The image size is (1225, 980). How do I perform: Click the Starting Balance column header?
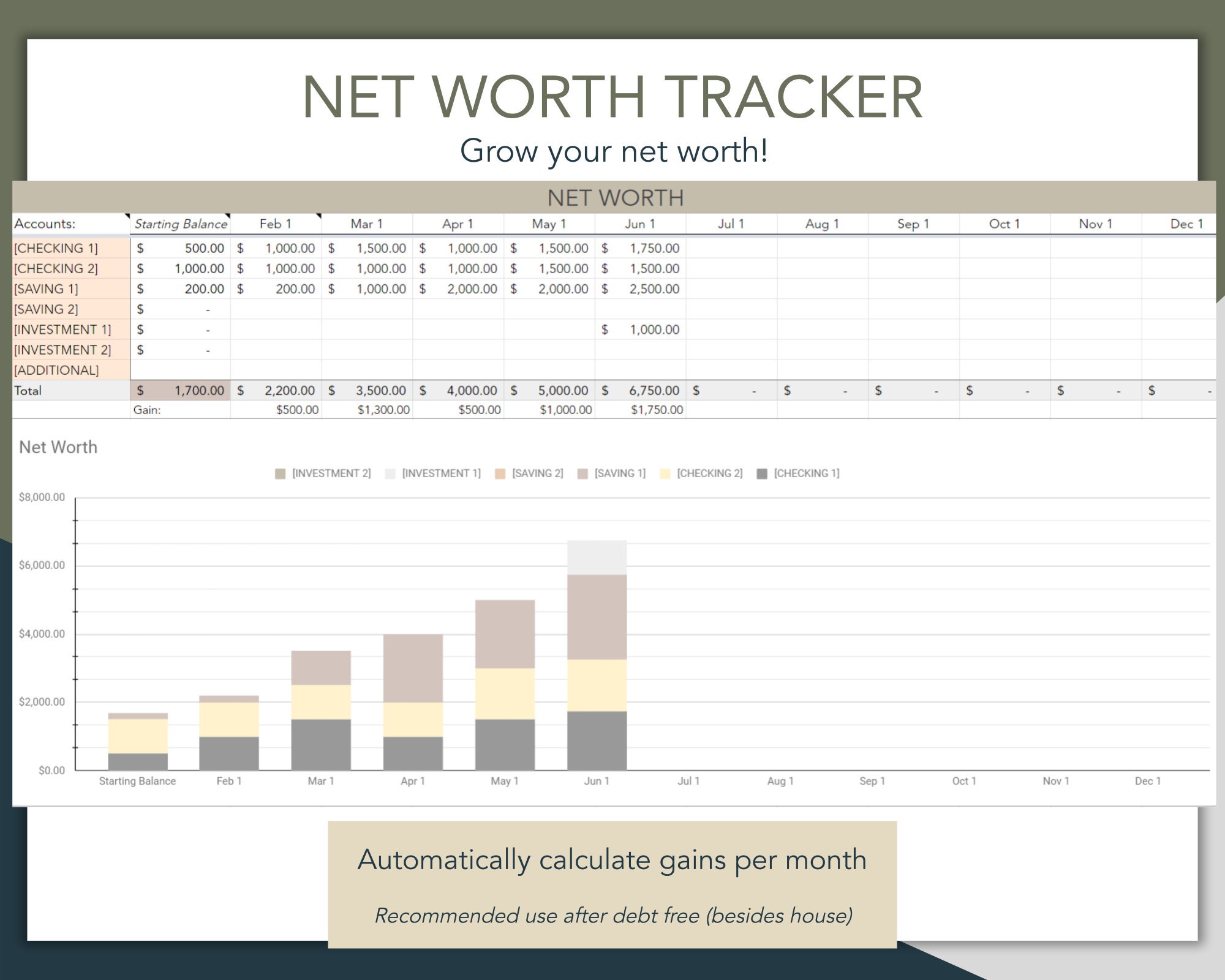tap(181, 224)
